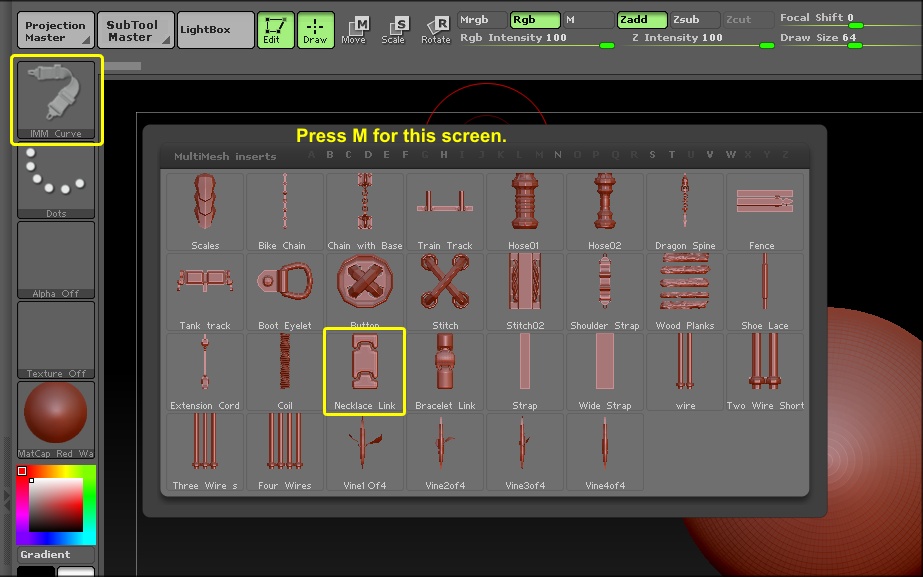
Task: Pick the Bracelet Link mesh
Action: (x=445, y=372)
